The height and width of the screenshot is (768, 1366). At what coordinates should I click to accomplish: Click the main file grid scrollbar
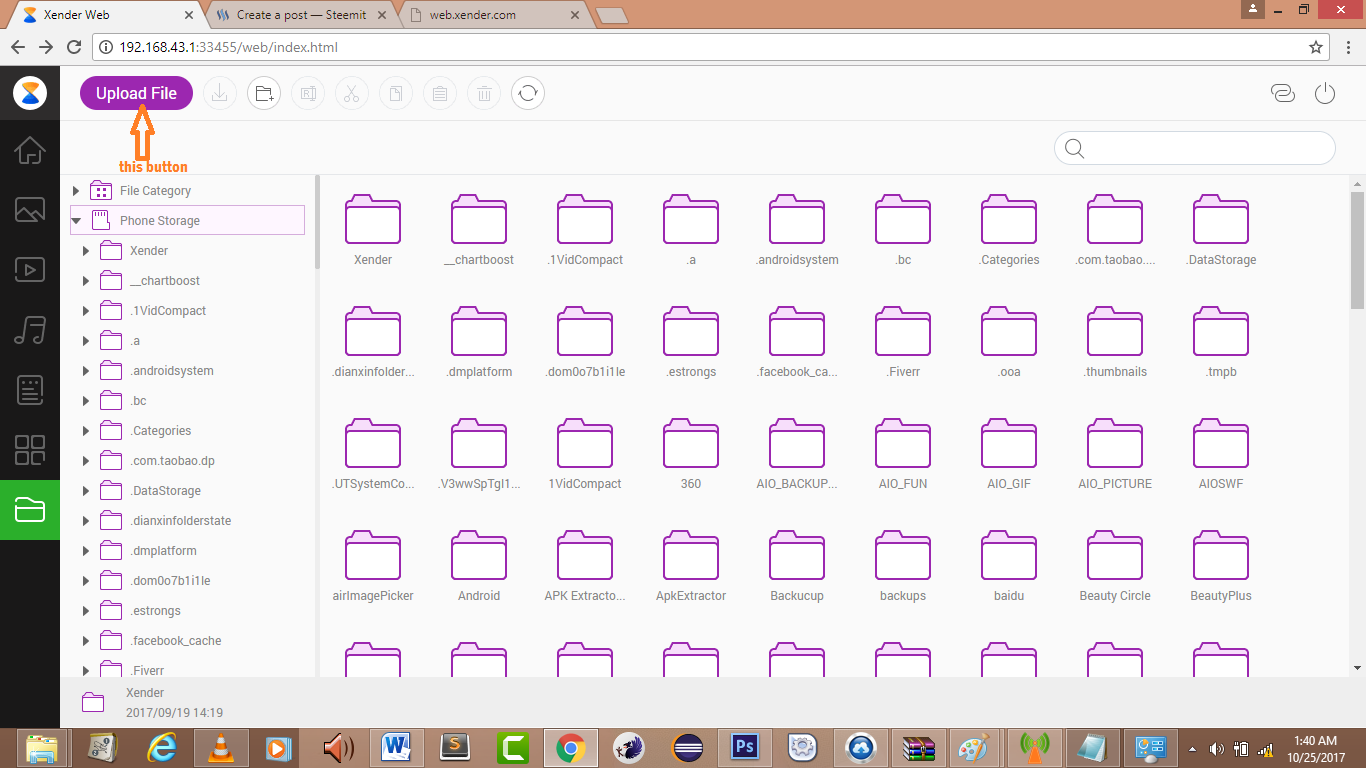[x=1357, y=250]
